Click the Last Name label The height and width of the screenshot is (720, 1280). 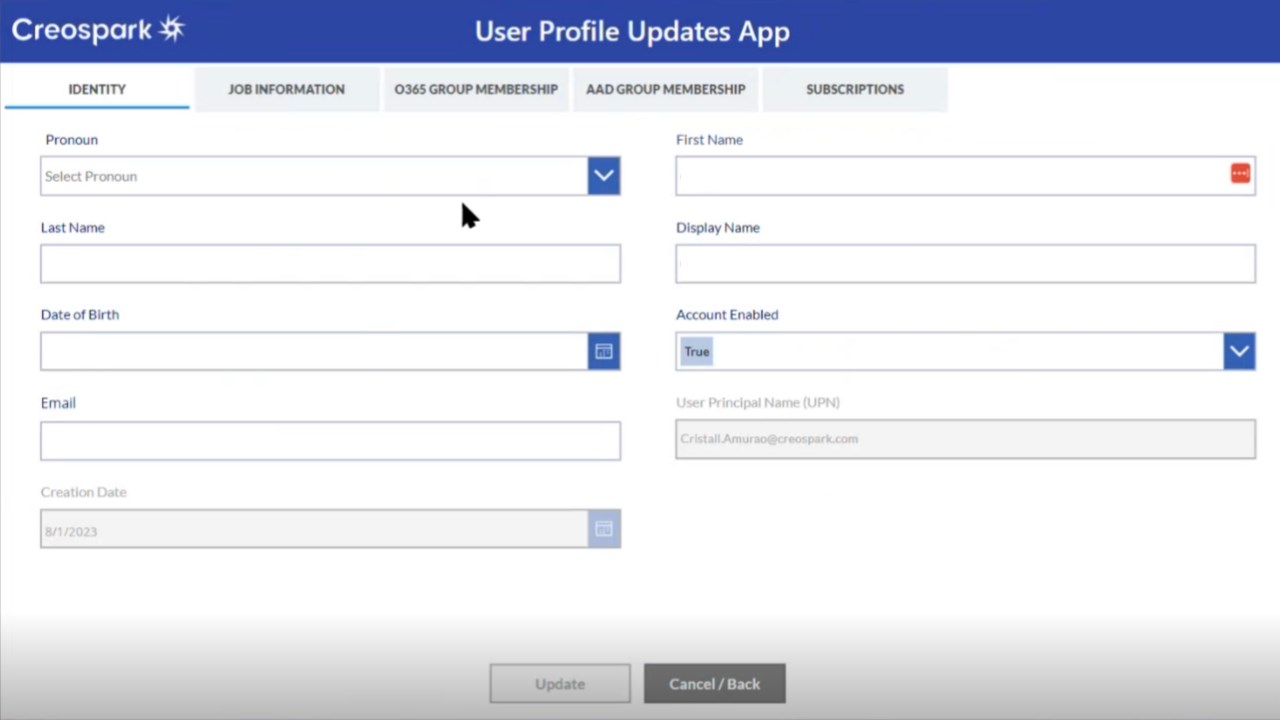click(x=73, y=227)
